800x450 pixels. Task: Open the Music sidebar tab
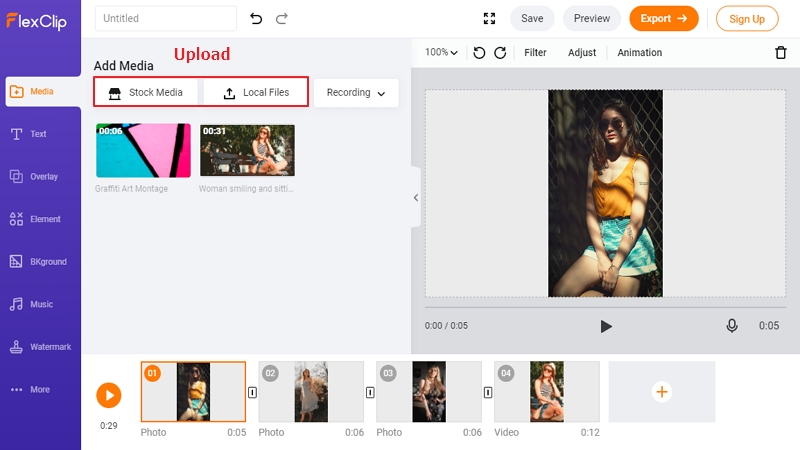40,305
